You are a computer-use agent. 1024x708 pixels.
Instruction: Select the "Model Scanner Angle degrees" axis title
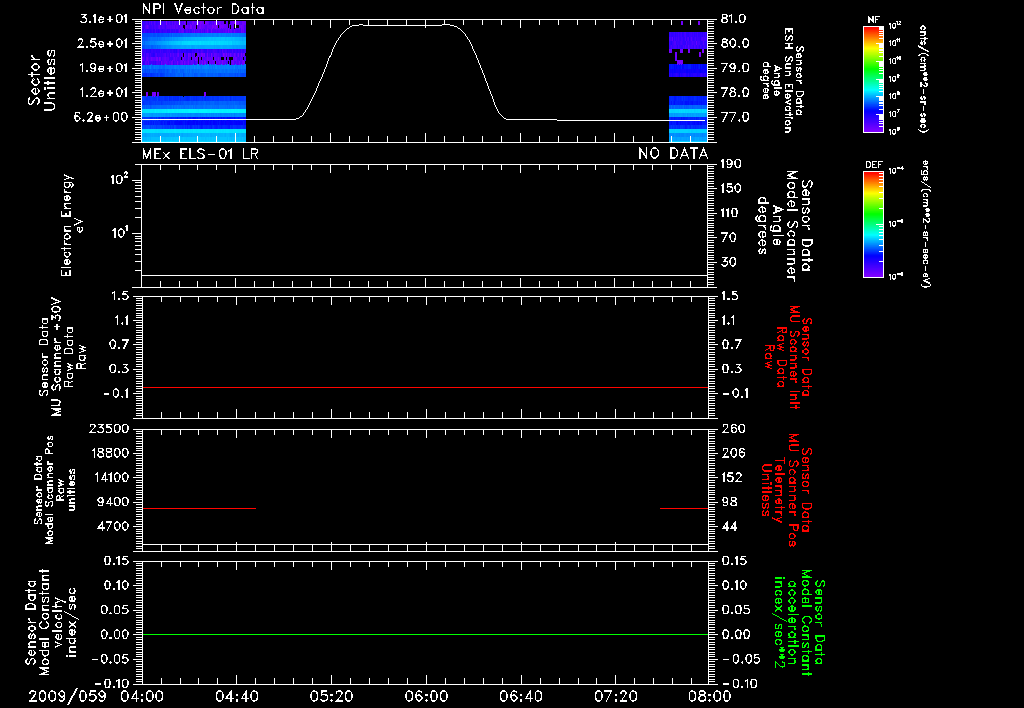[784, 225]
